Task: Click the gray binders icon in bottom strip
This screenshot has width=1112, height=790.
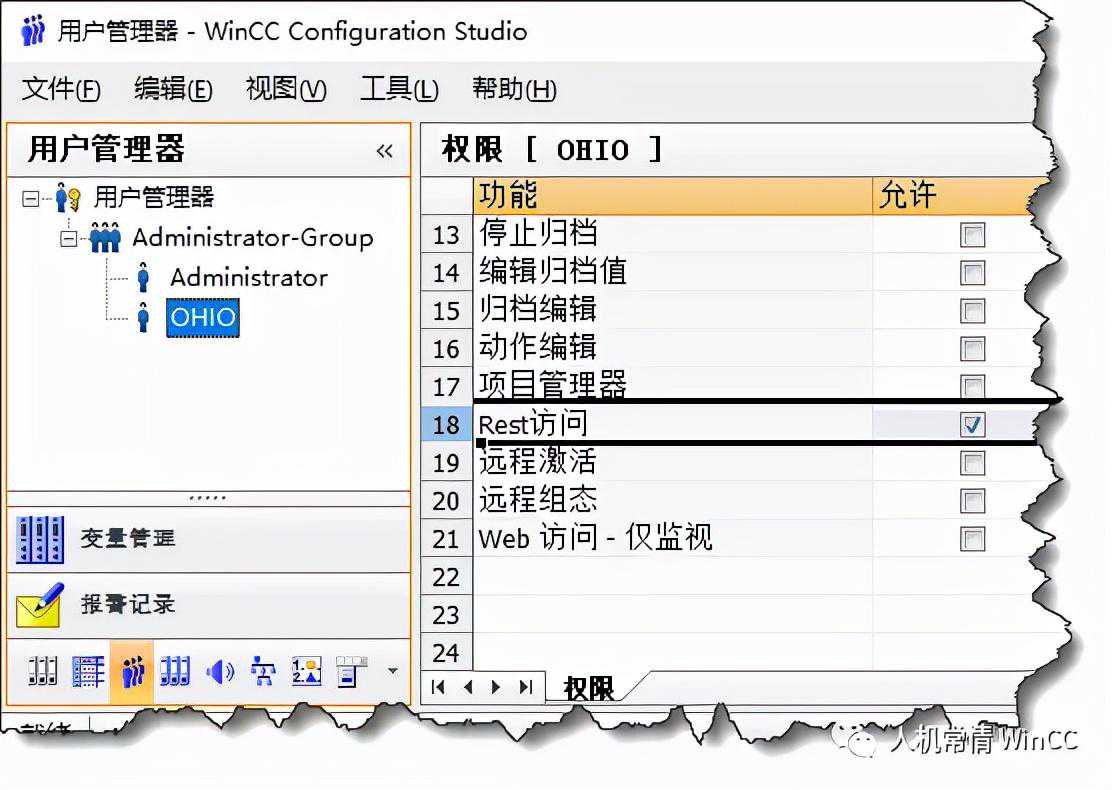Action: coord(42,672)
